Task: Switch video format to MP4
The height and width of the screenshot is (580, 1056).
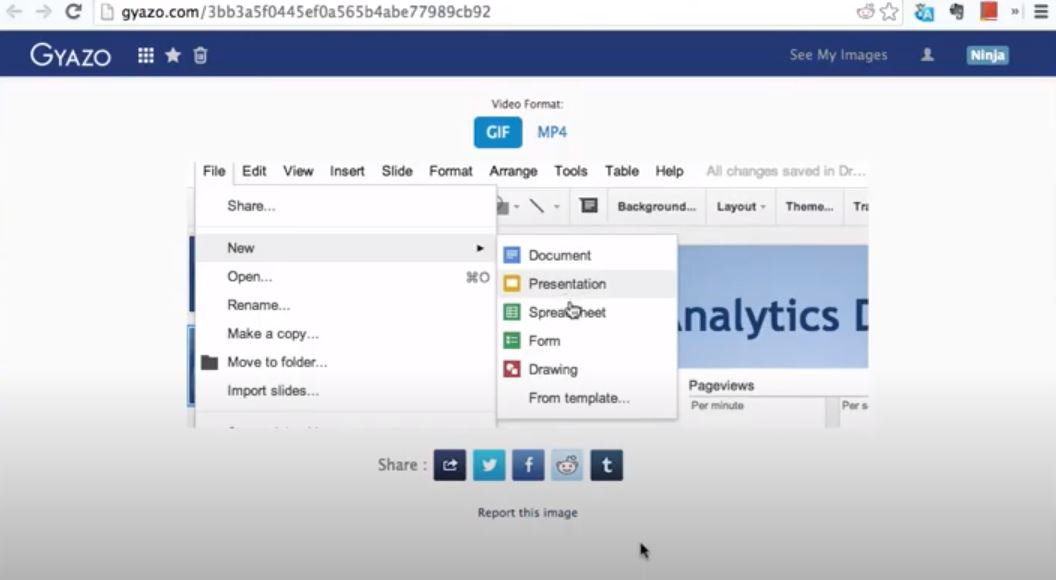Action: [552, 132]
